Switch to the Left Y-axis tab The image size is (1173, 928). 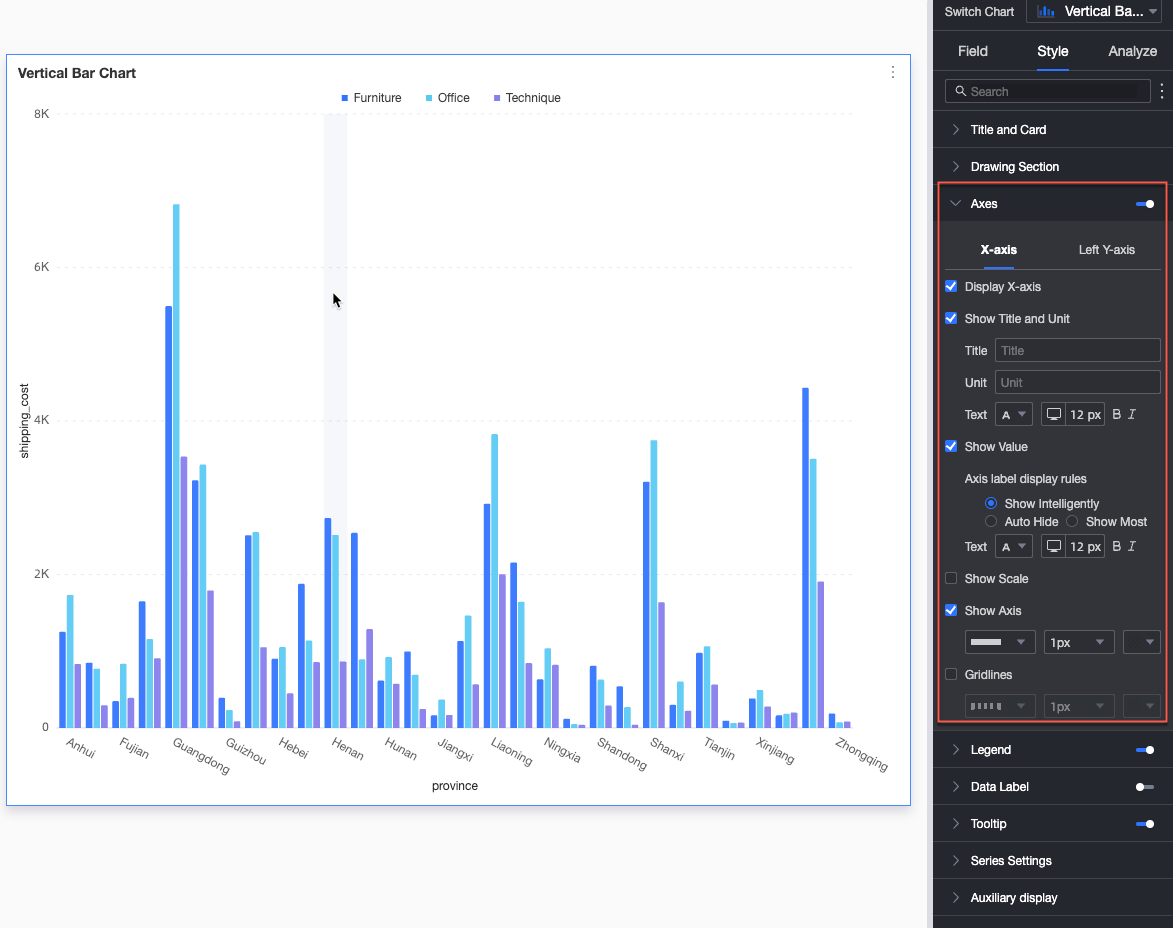[x=1106, y=250]
